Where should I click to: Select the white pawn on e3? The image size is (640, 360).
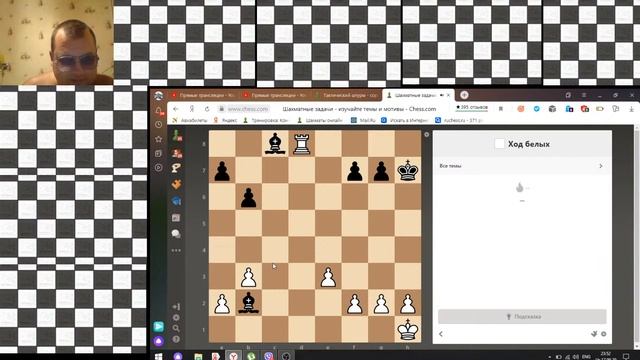[328, 276]
